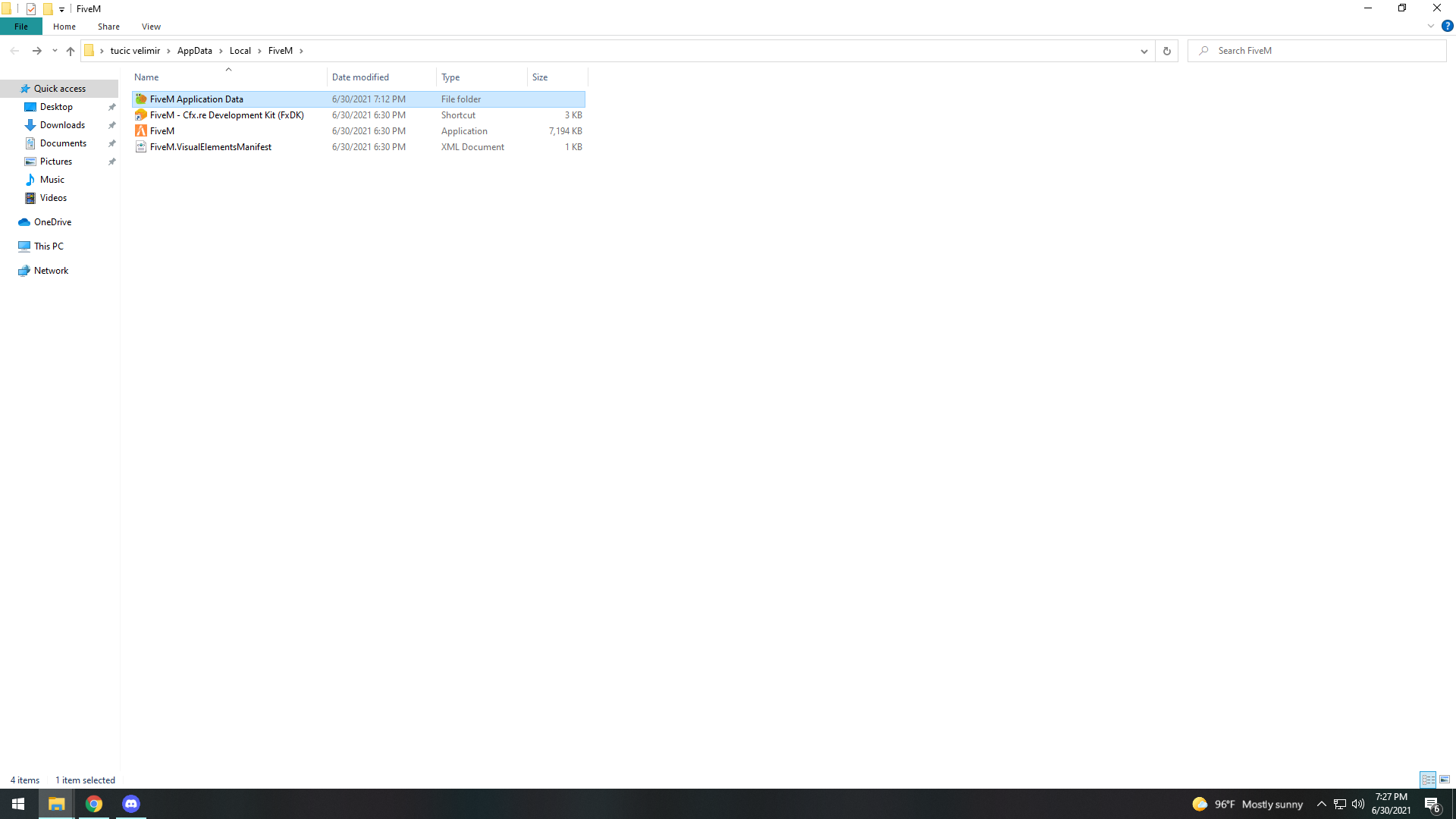
Task: Toggle pin on Downloads quick access item
Action: 112,125
